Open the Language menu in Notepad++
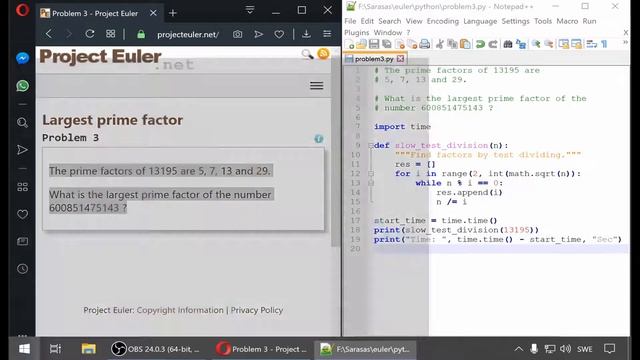The image size is (640, 360). pyautogui.click(x=480, y=21)
